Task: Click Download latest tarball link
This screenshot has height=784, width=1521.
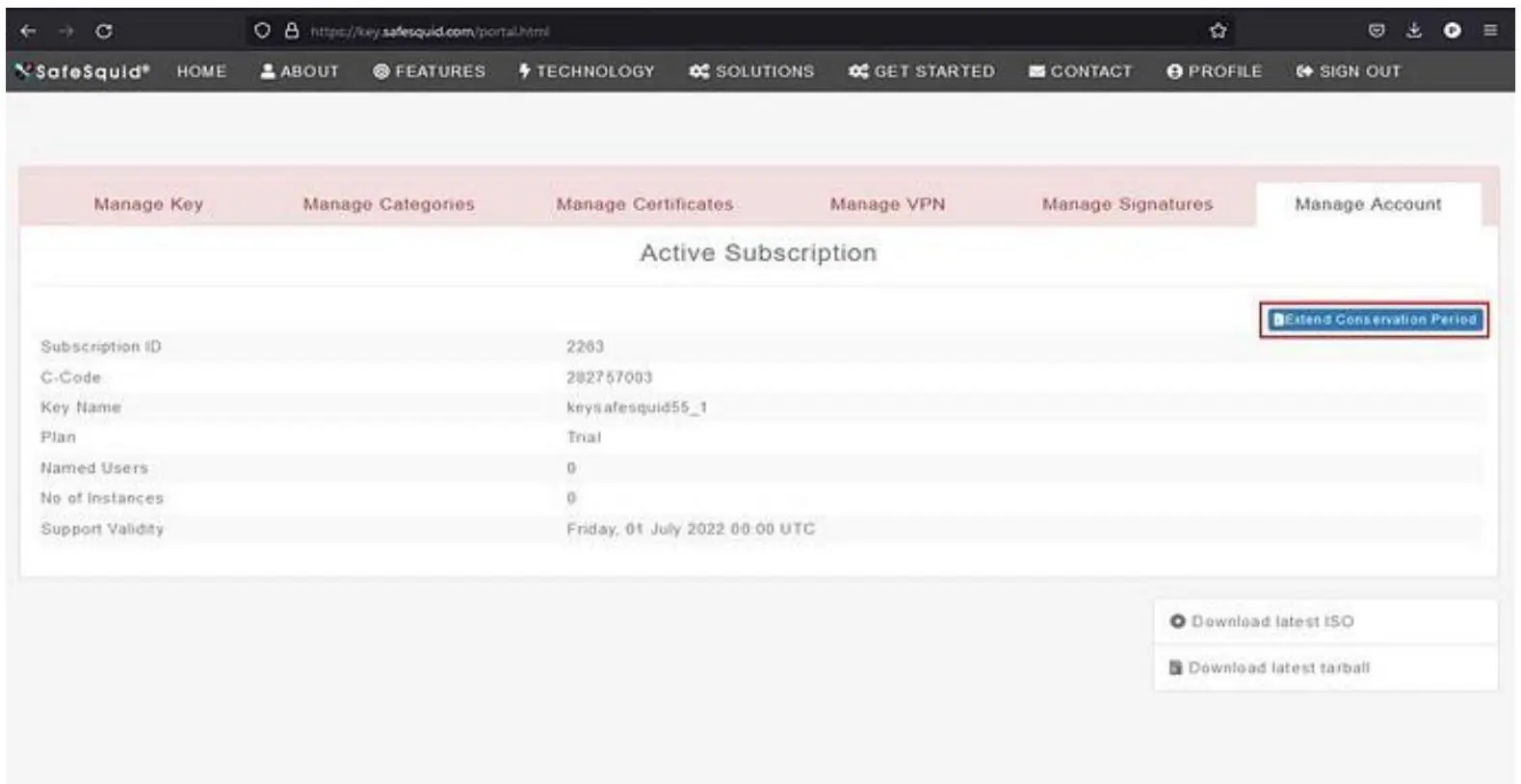Action: click(x=1278, y=668)
